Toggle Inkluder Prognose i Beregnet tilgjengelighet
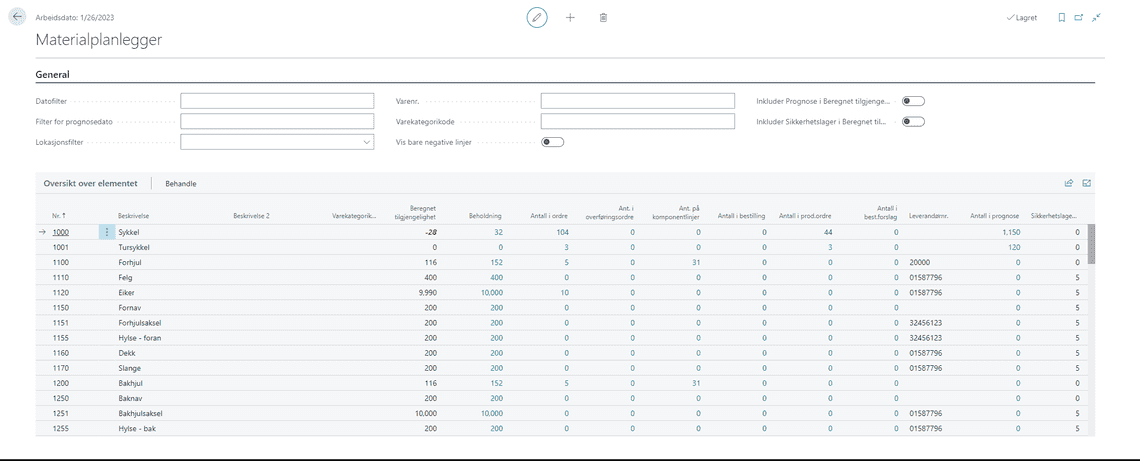The image size is (1140, 461). pos(913,101)
